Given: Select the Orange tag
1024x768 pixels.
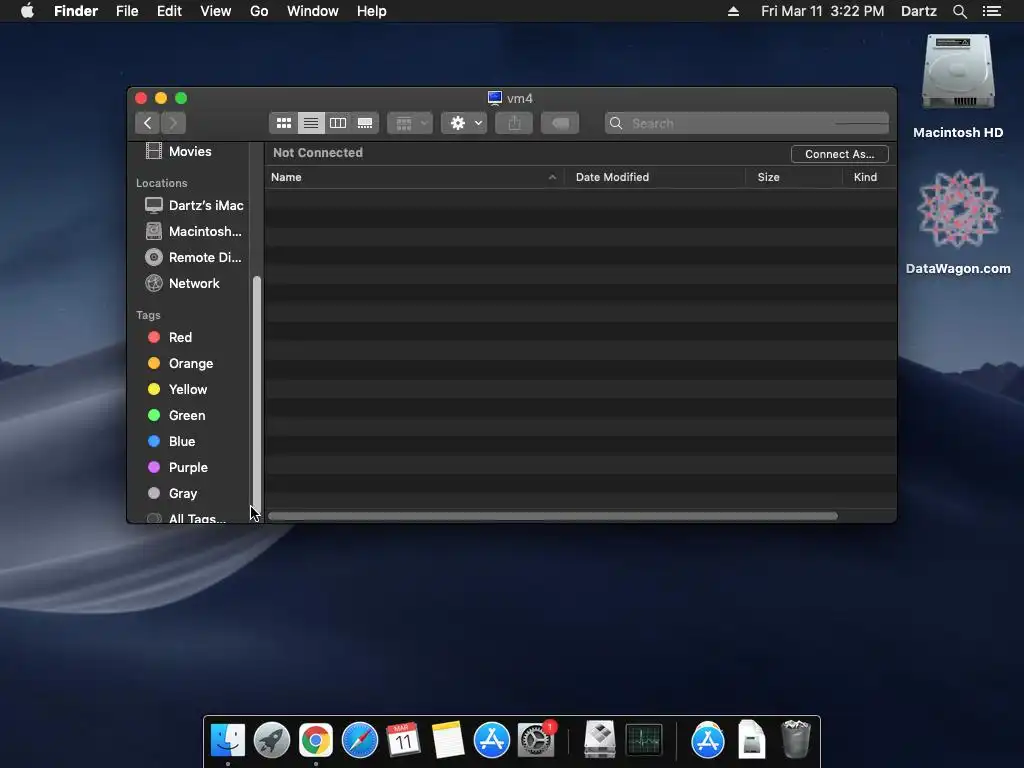Looking at the screenshot, I should click(x=189, y=363).
